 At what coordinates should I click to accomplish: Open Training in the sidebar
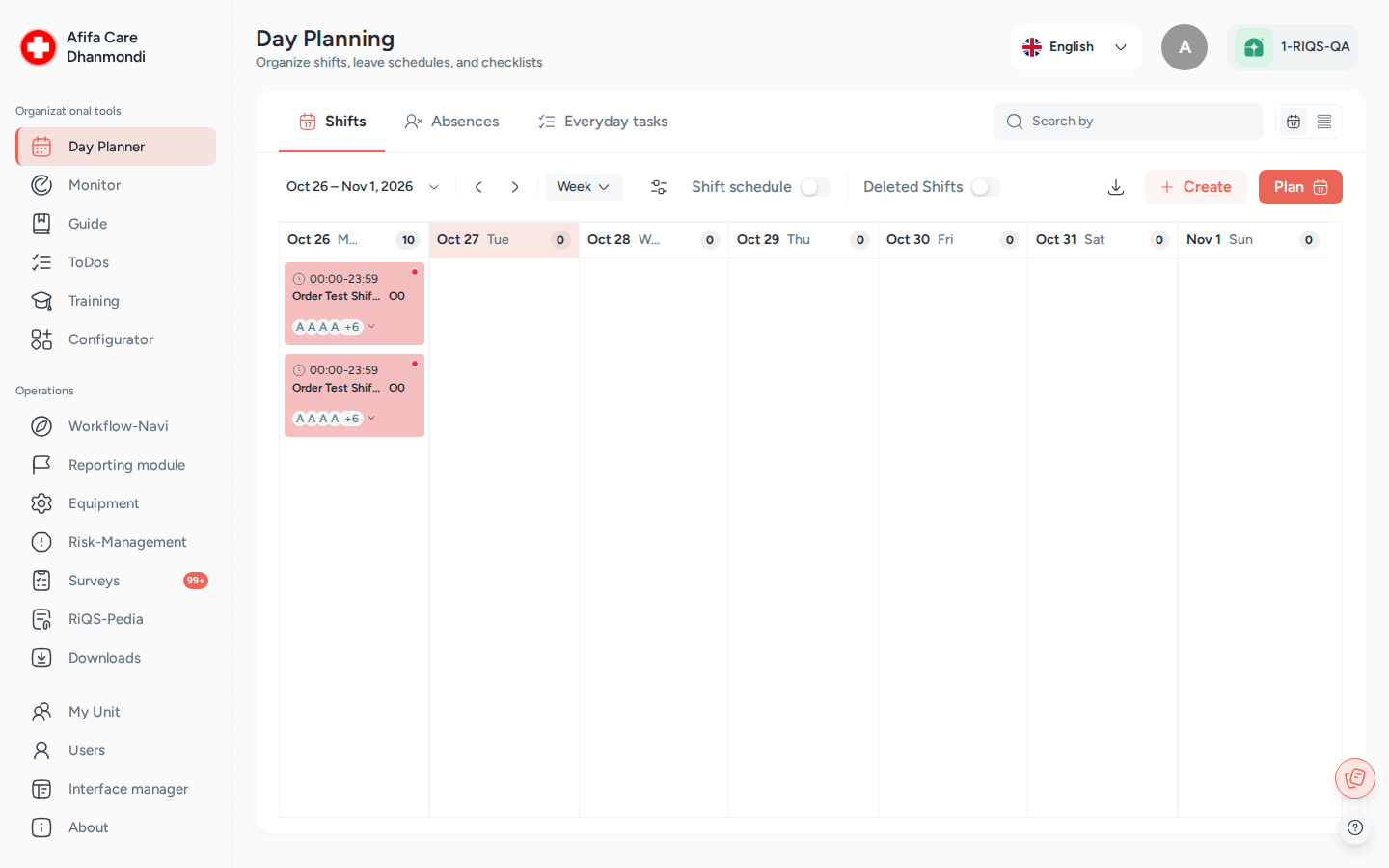point(116,301)
